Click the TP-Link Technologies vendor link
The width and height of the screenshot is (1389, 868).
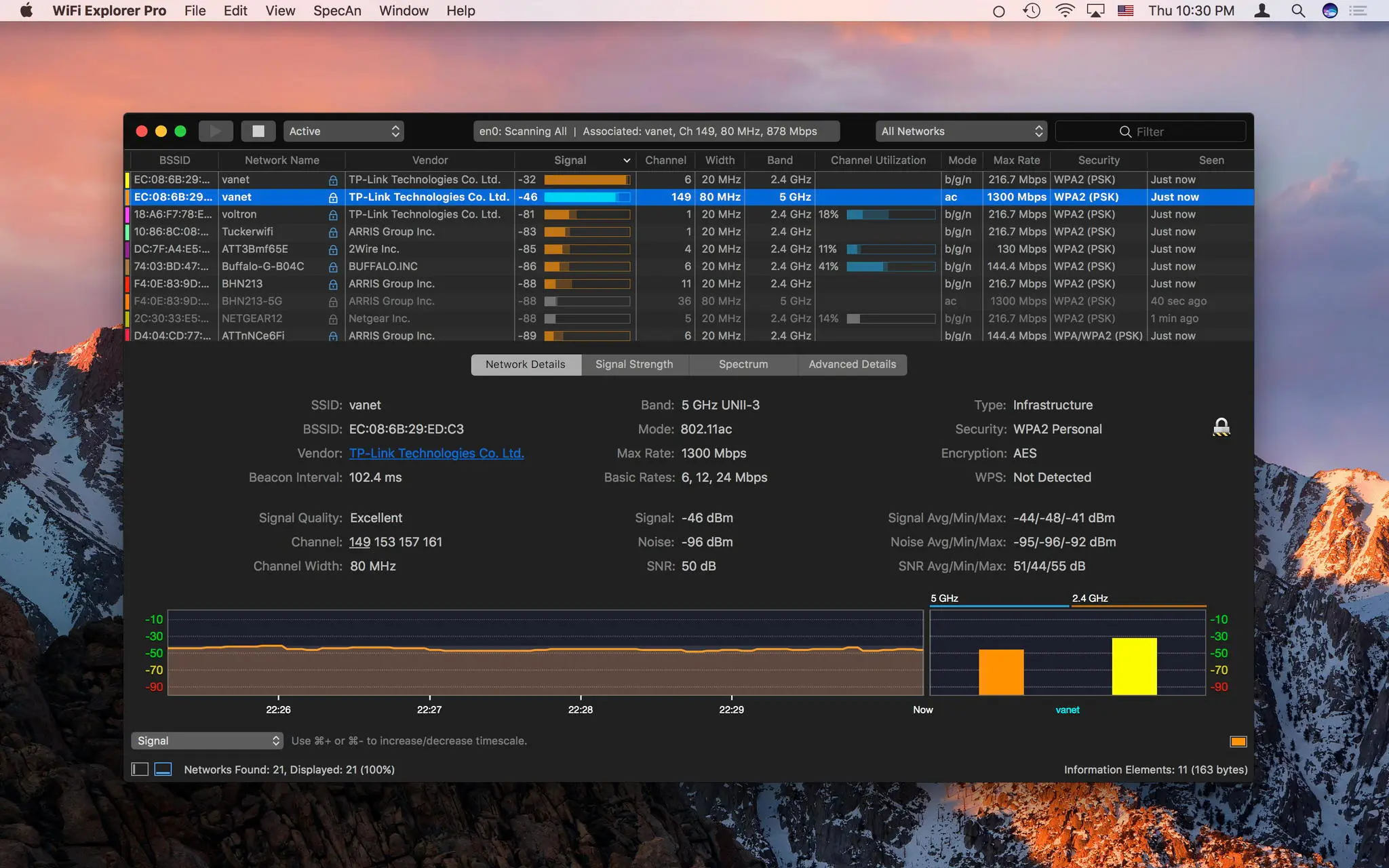pyautogui.click(x=436, y=453)
